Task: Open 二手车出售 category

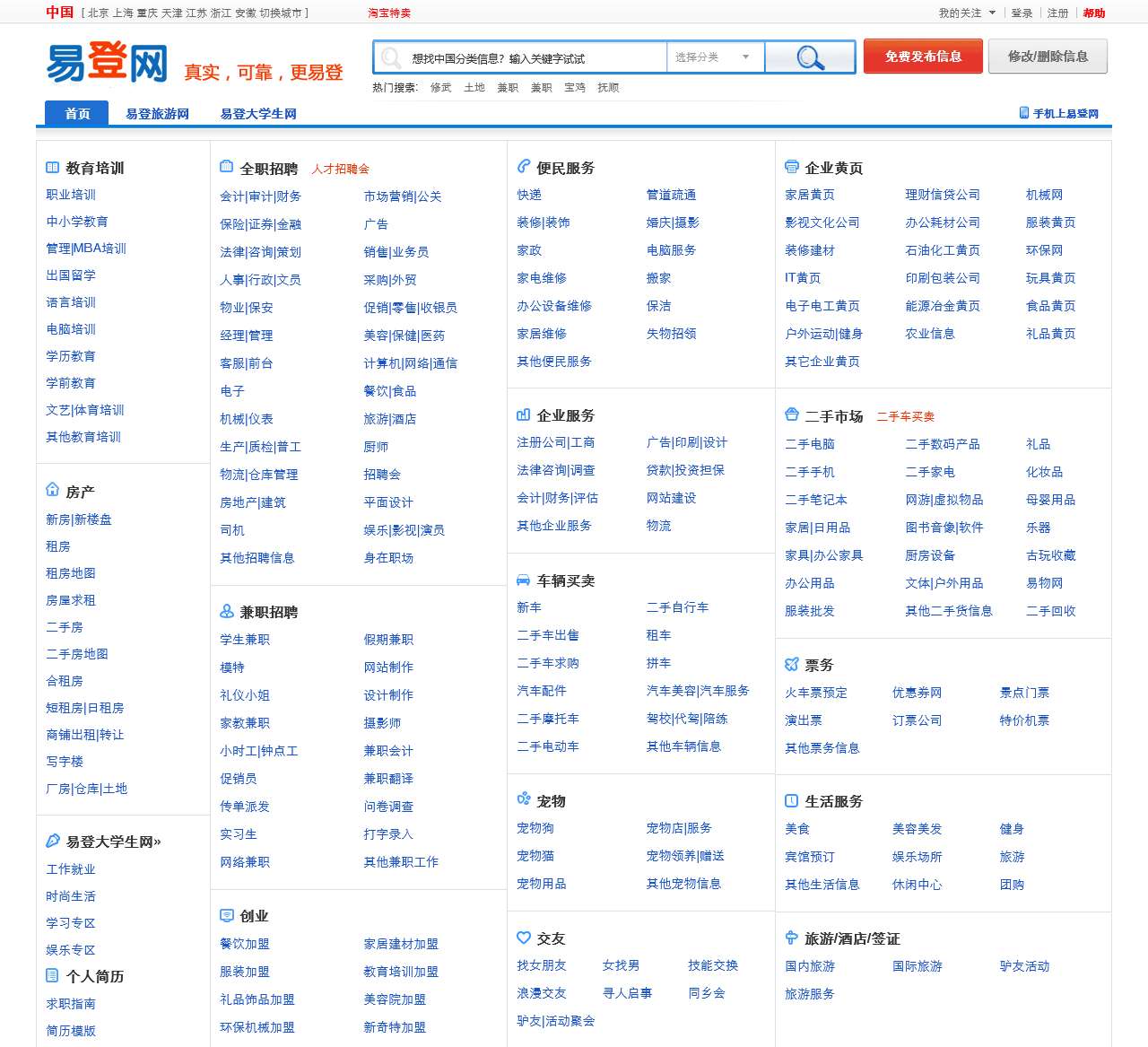Action: [548, 635]
